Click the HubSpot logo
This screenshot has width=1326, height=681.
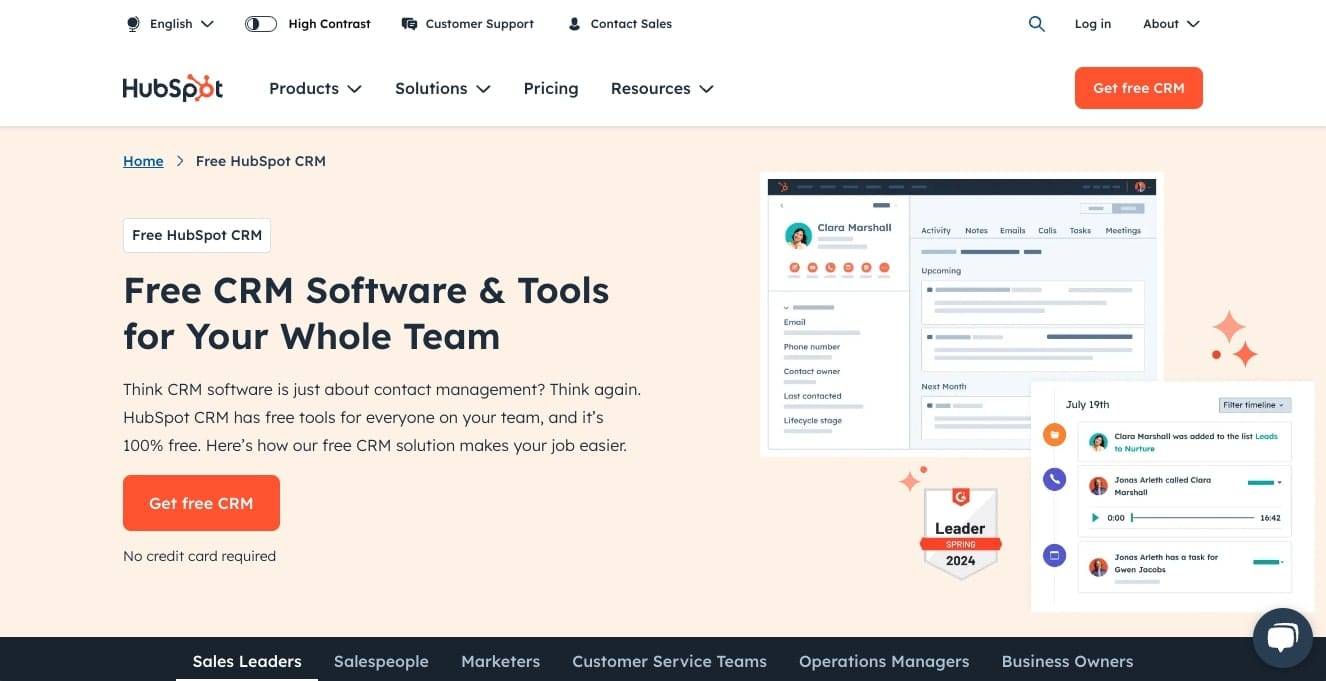(172, 88)
